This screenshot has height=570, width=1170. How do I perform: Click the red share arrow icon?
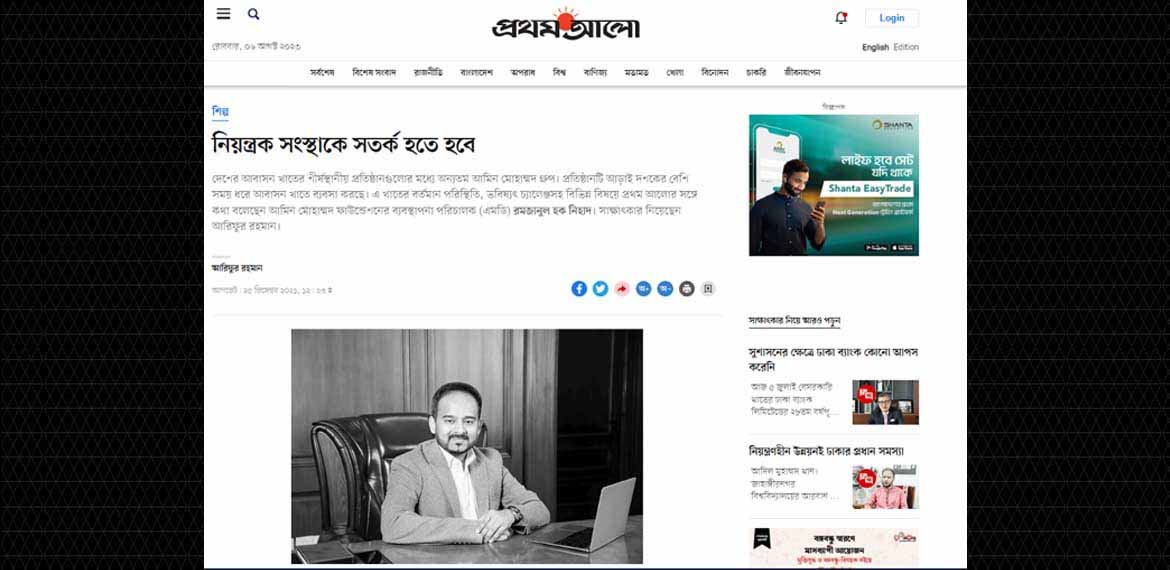[622, 289]
